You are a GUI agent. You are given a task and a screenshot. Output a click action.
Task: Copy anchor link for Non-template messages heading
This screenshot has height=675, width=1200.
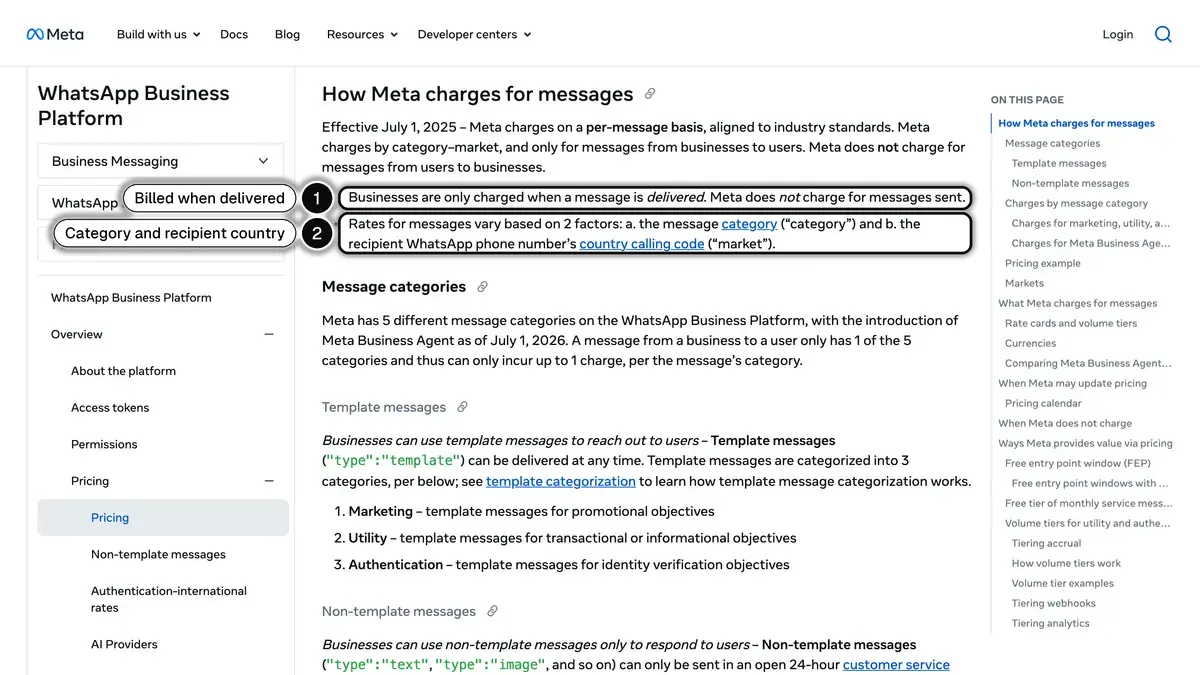coord(492,611)
